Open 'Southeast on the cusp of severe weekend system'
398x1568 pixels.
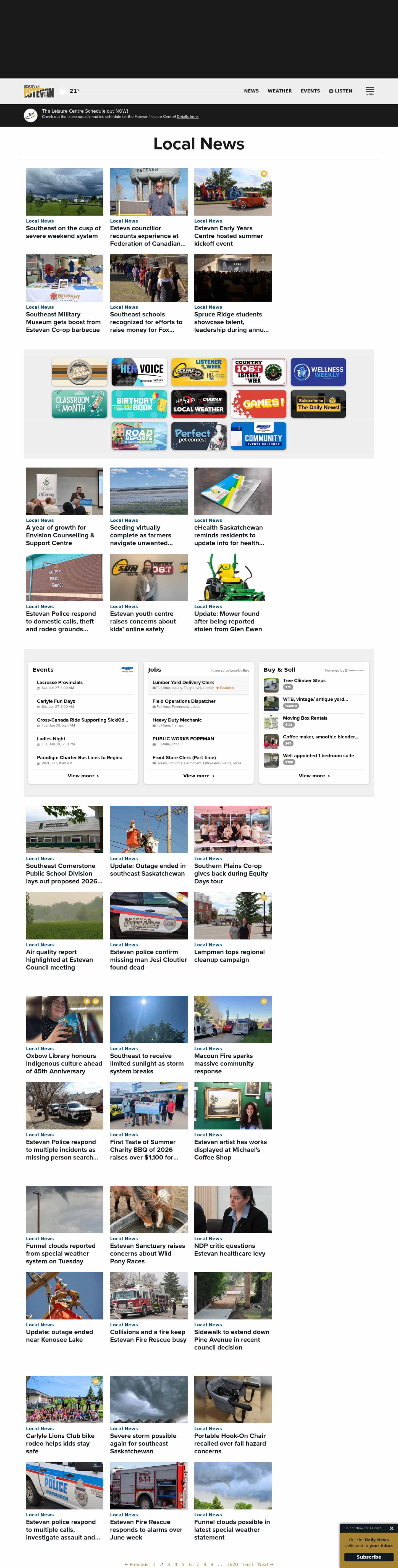click(x=63, y=232)
